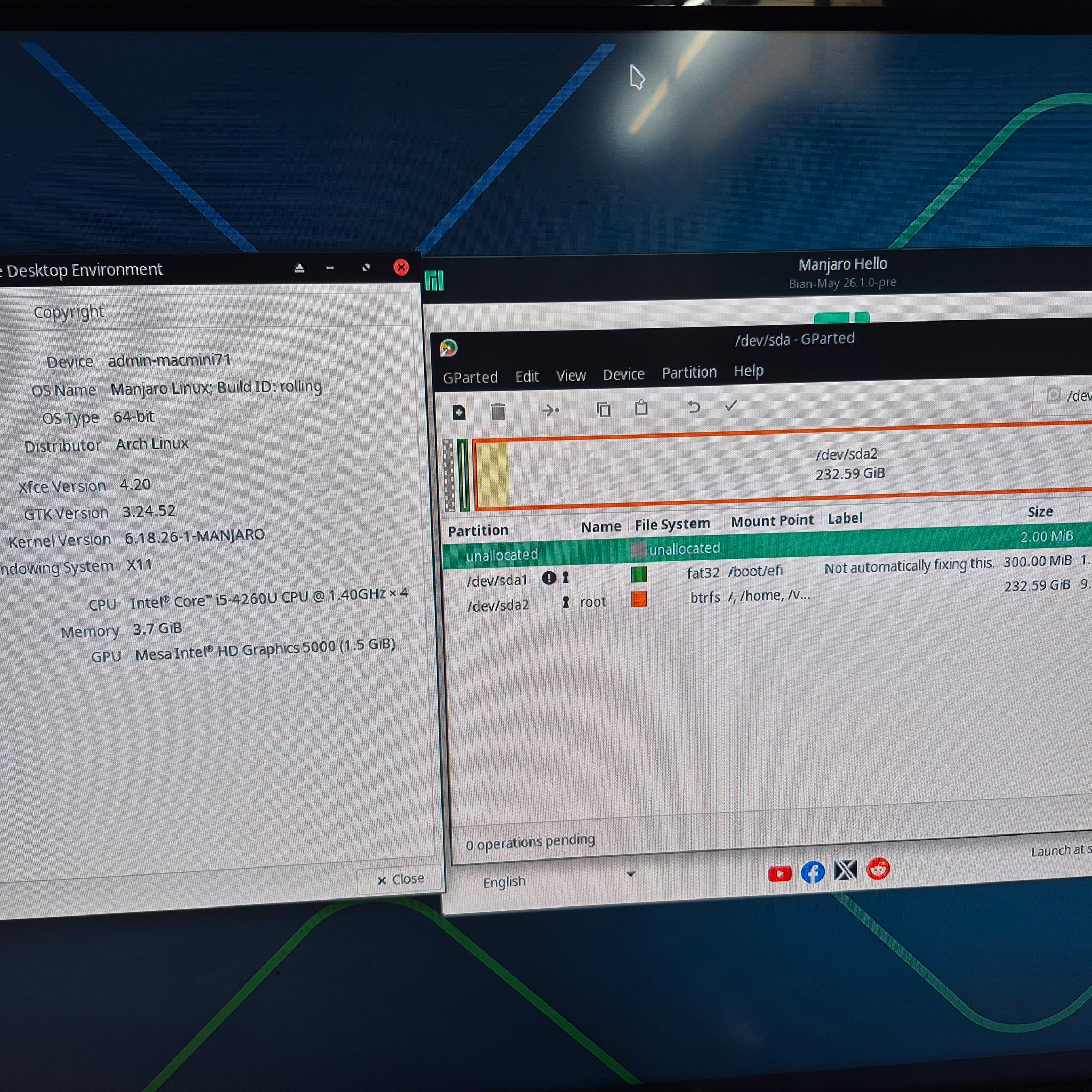Sort by the Name column header
The image size is (1092, 1092).
tap(601, 527)
